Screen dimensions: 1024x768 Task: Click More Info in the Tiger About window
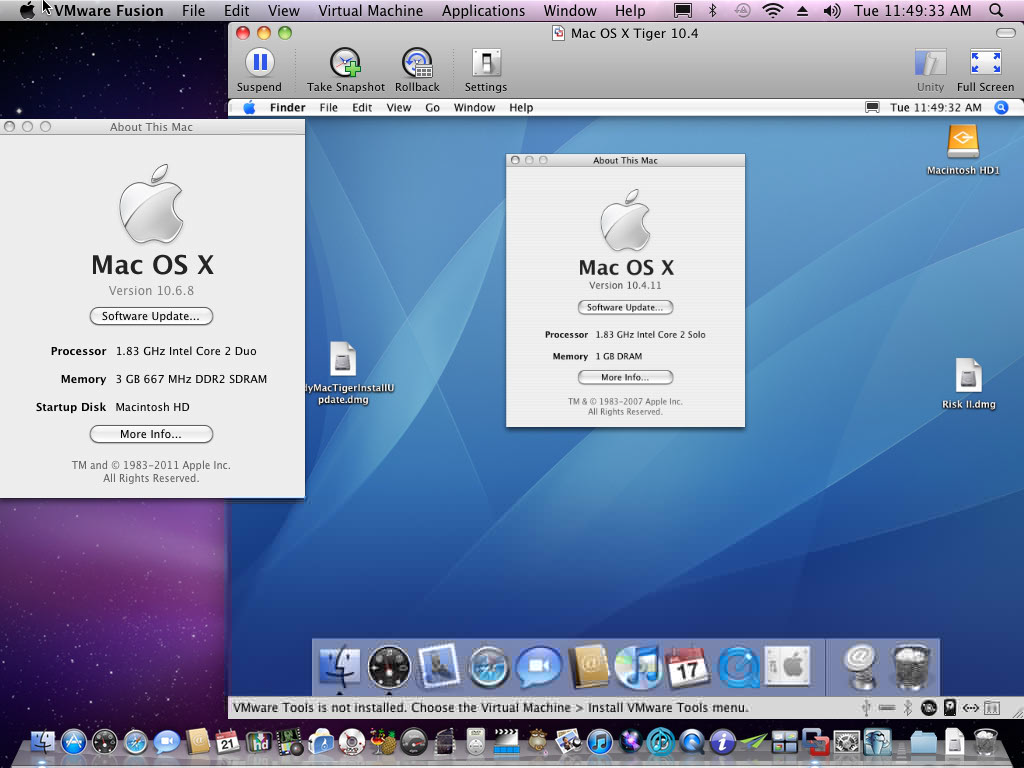coord(625,377)
